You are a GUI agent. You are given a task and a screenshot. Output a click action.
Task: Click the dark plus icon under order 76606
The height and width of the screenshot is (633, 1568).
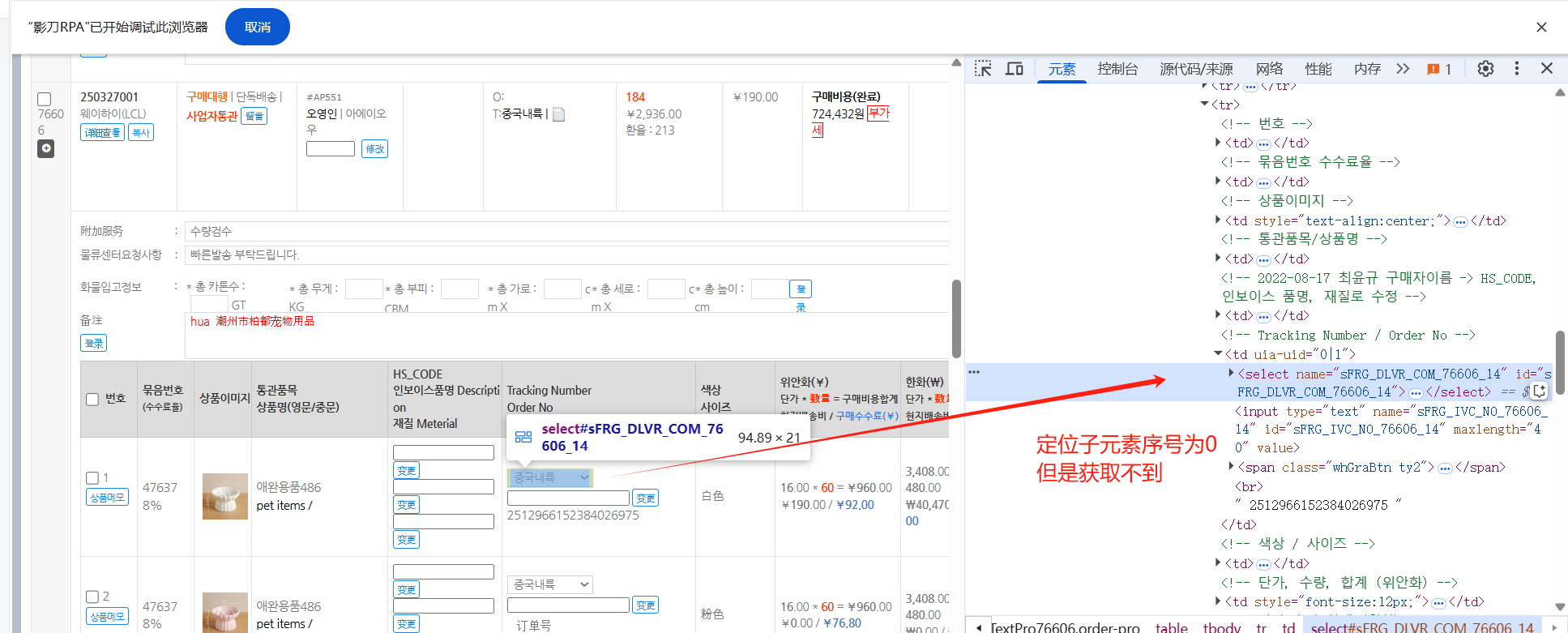(46, 148)
